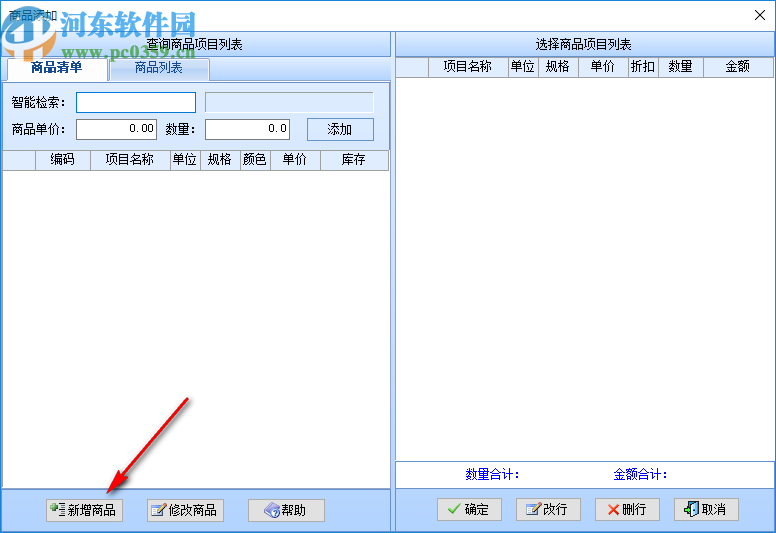Image resolution: width=776 pixels, height=533 pixels.
Task: Focus the 智能检索 search field
Action: click(x=136, y=102)
